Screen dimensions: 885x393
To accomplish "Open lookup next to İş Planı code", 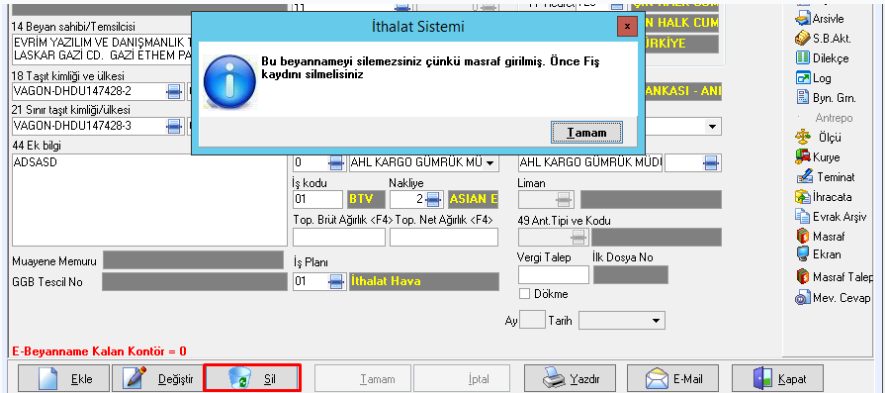I will pos(335,281).
